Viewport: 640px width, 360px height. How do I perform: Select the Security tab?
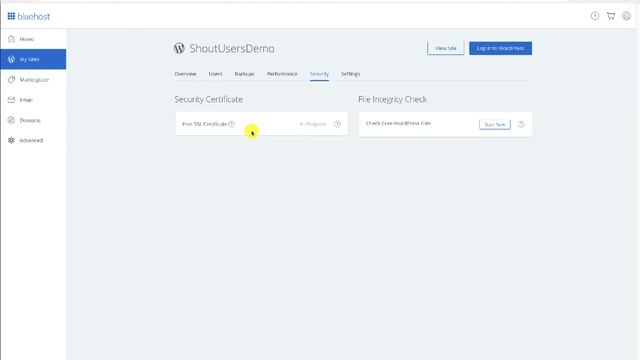(319, 74)
